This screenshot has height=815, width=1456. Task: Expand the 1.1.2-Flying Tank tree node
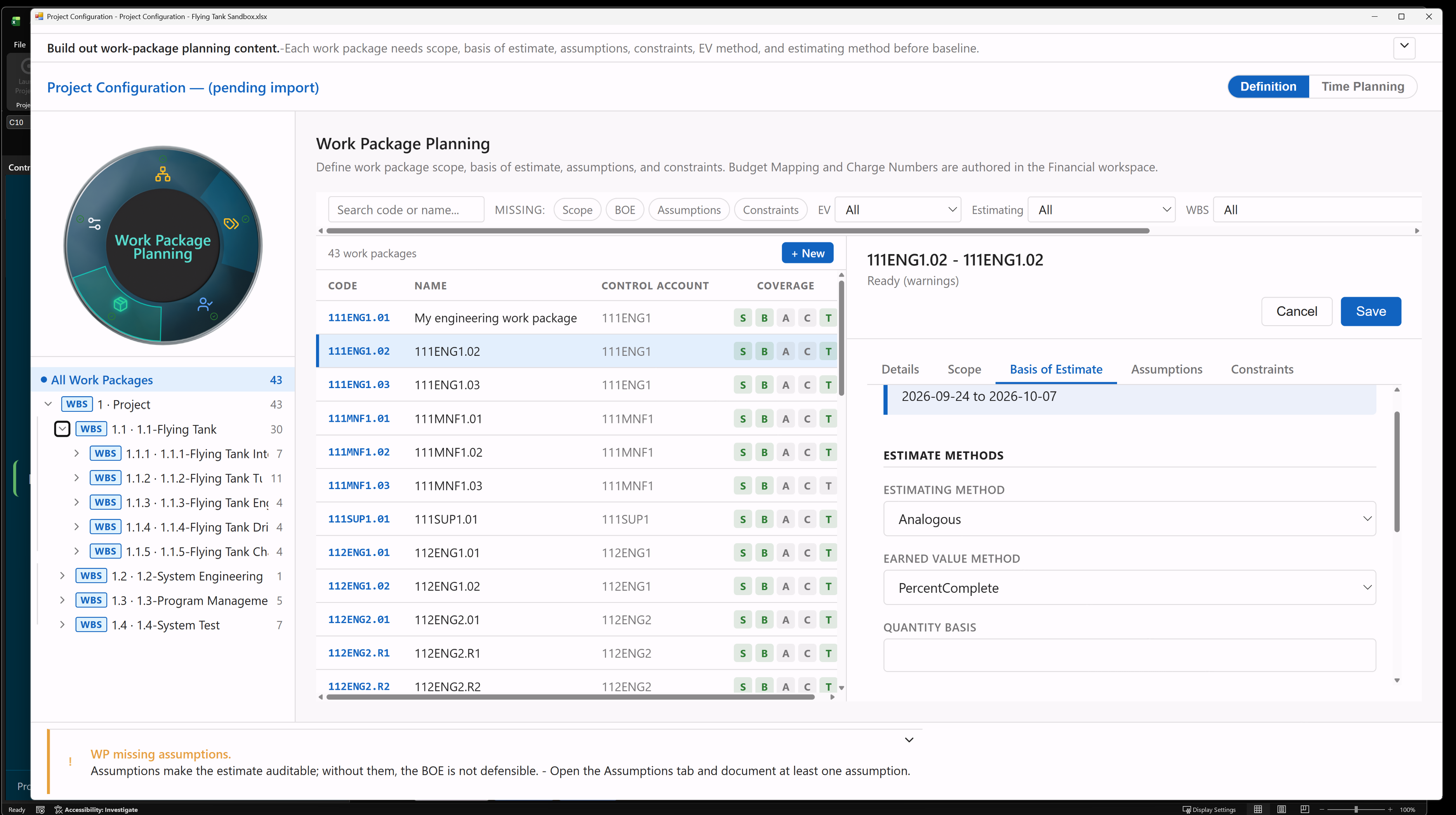76,478
